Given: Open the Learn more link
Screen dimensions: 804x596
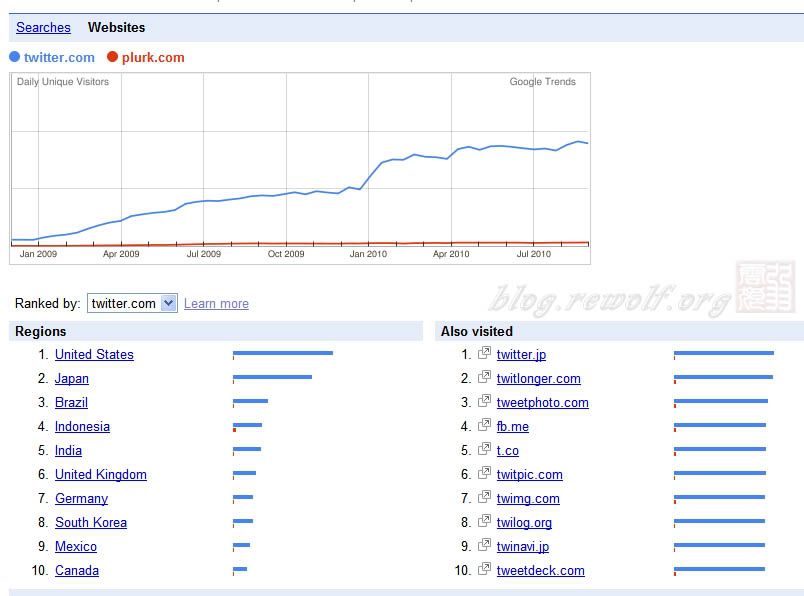Looking at the screenshot, I should (x=216, y=304).
